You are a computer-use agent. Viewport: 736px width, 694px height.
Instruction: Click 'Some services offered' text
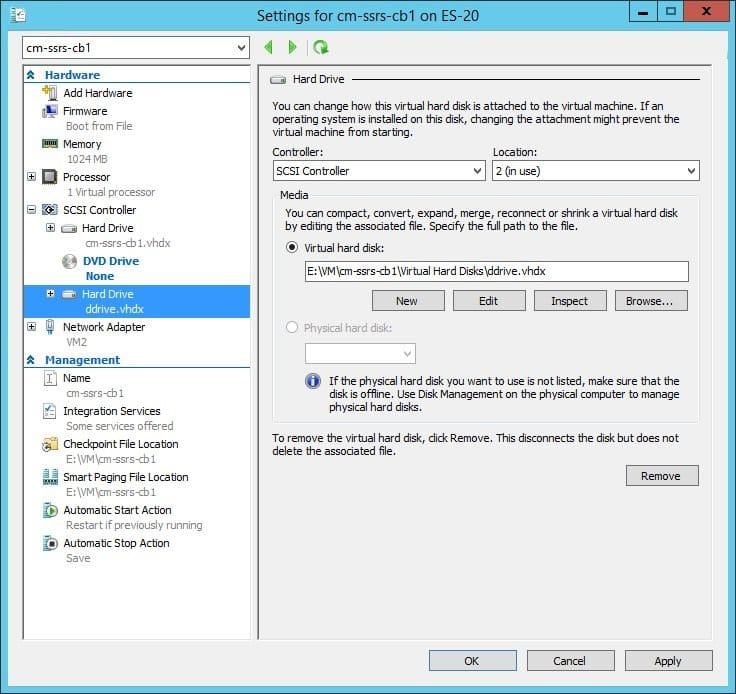click(x=120, y=426)
